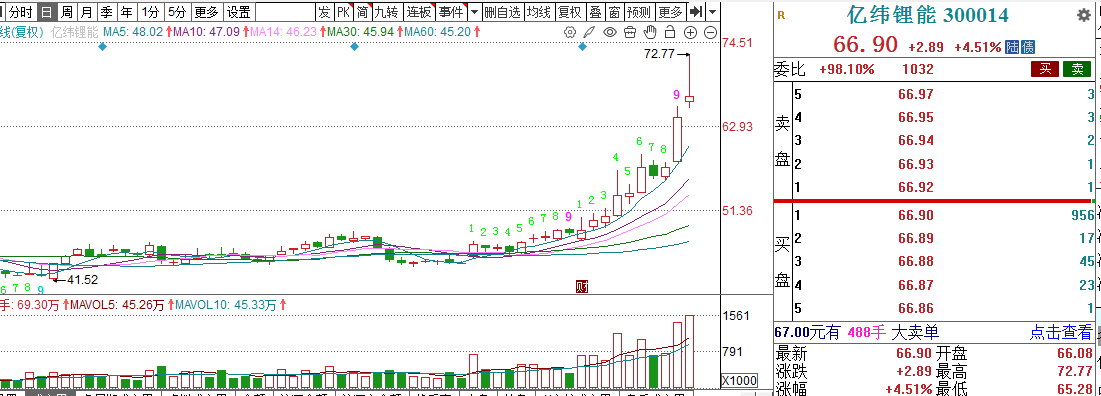Click 删自选 to remove from watchlist

[503, 12]
